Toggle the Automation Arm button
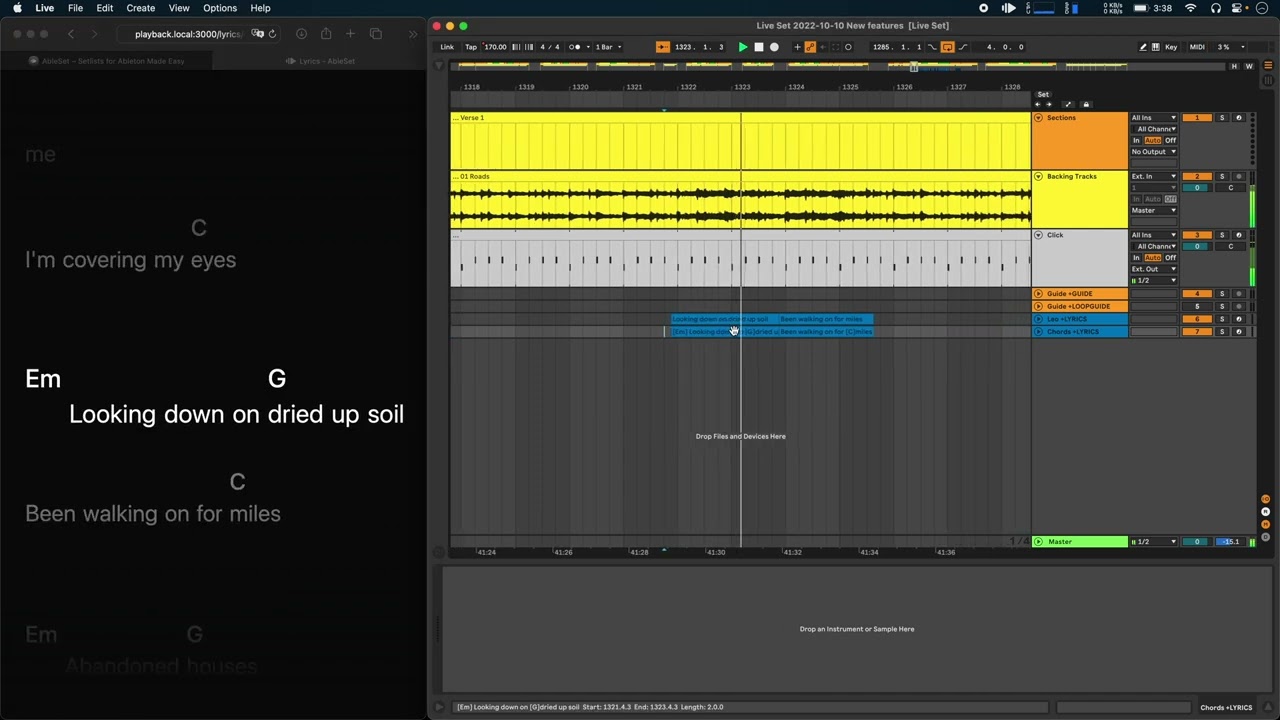Image resolution: width=1280 pixels, height=720 pixels. click(x=810, y=47)
